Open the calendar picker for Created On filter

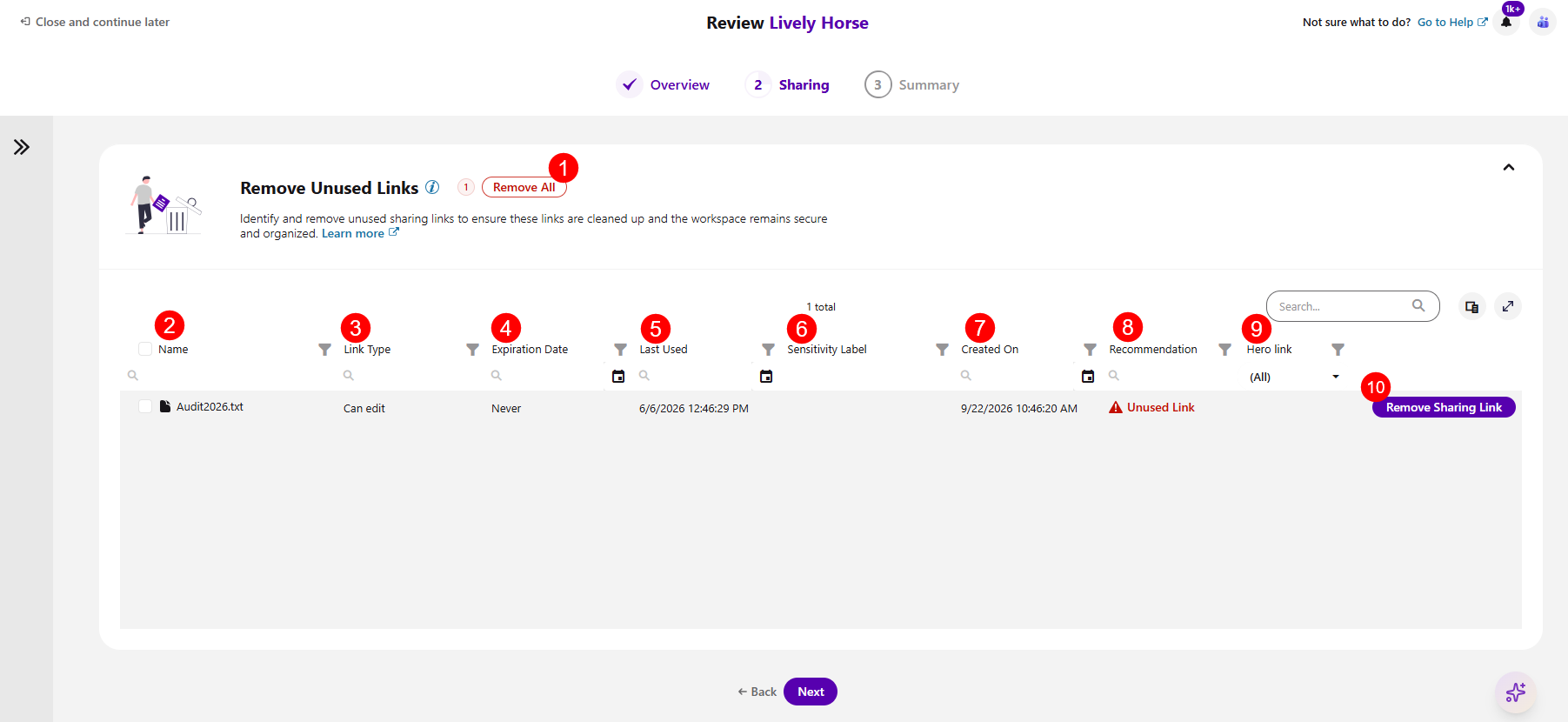pyautogui.click(x=1088, y=376)
